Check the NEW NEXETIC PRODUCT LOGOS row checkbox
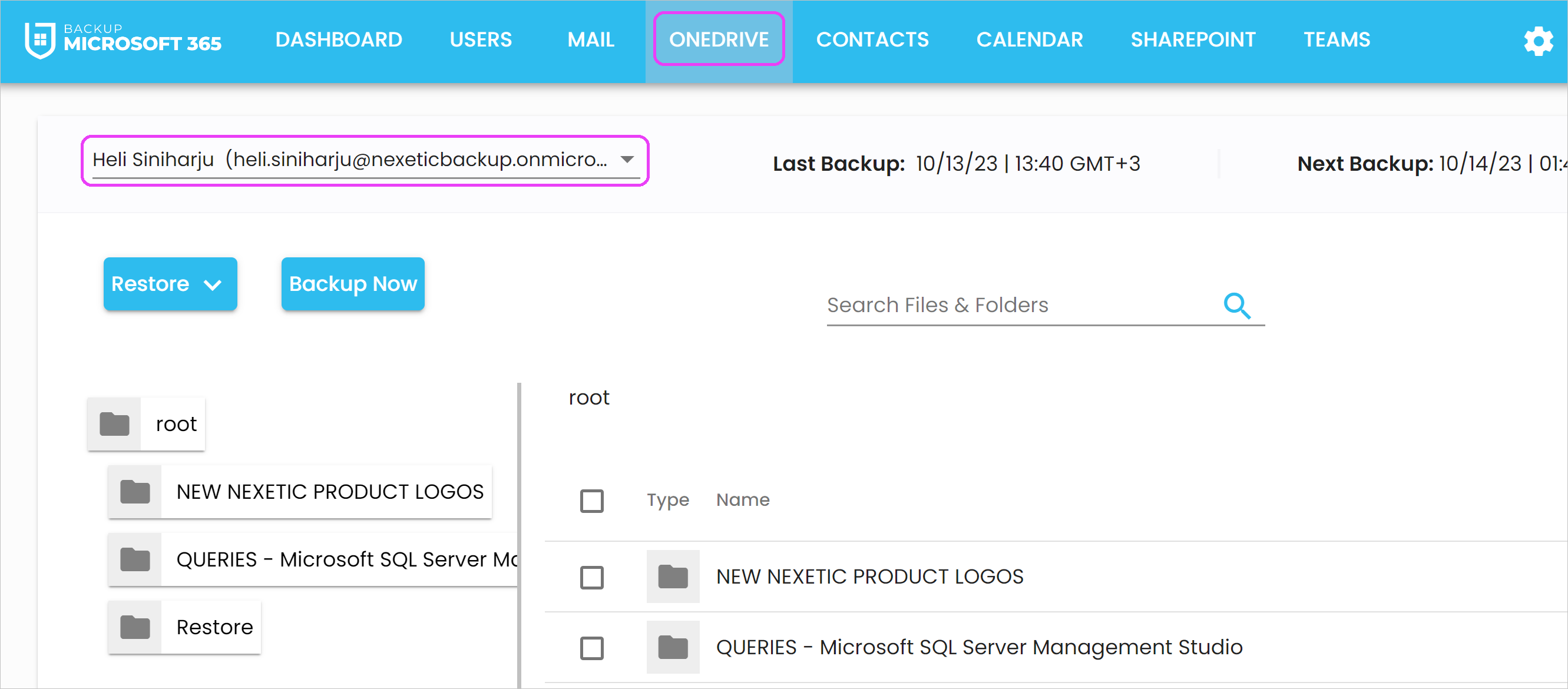 (x=591, y=577)
